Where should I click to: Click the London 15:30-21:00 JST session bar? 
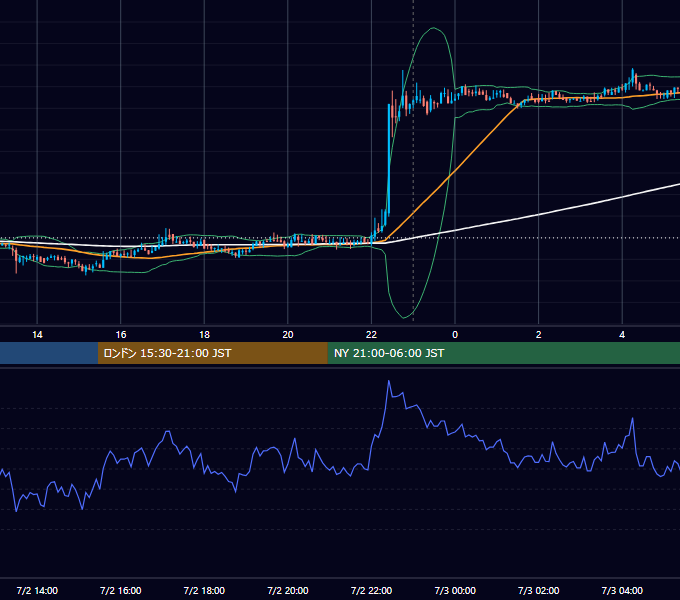pos(212,353)
